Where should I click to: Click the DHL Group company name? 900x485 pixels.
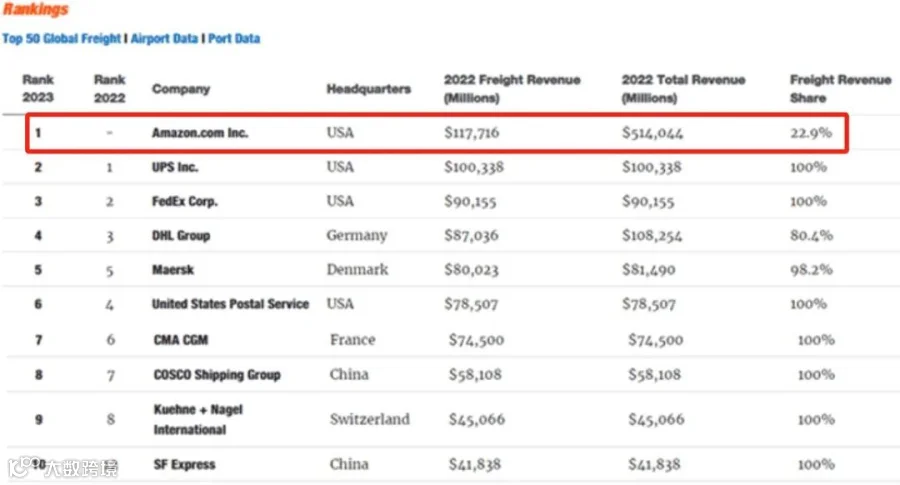pos(181,235)
